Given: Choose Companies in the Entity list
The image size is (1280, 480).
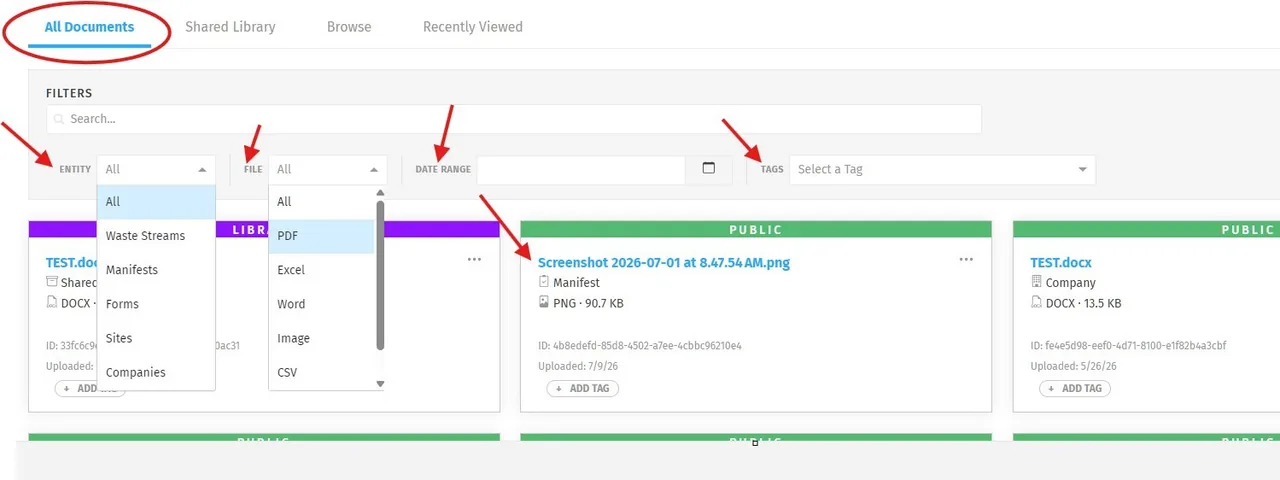Looking at the screenshot, I should (x=156, y=372).
